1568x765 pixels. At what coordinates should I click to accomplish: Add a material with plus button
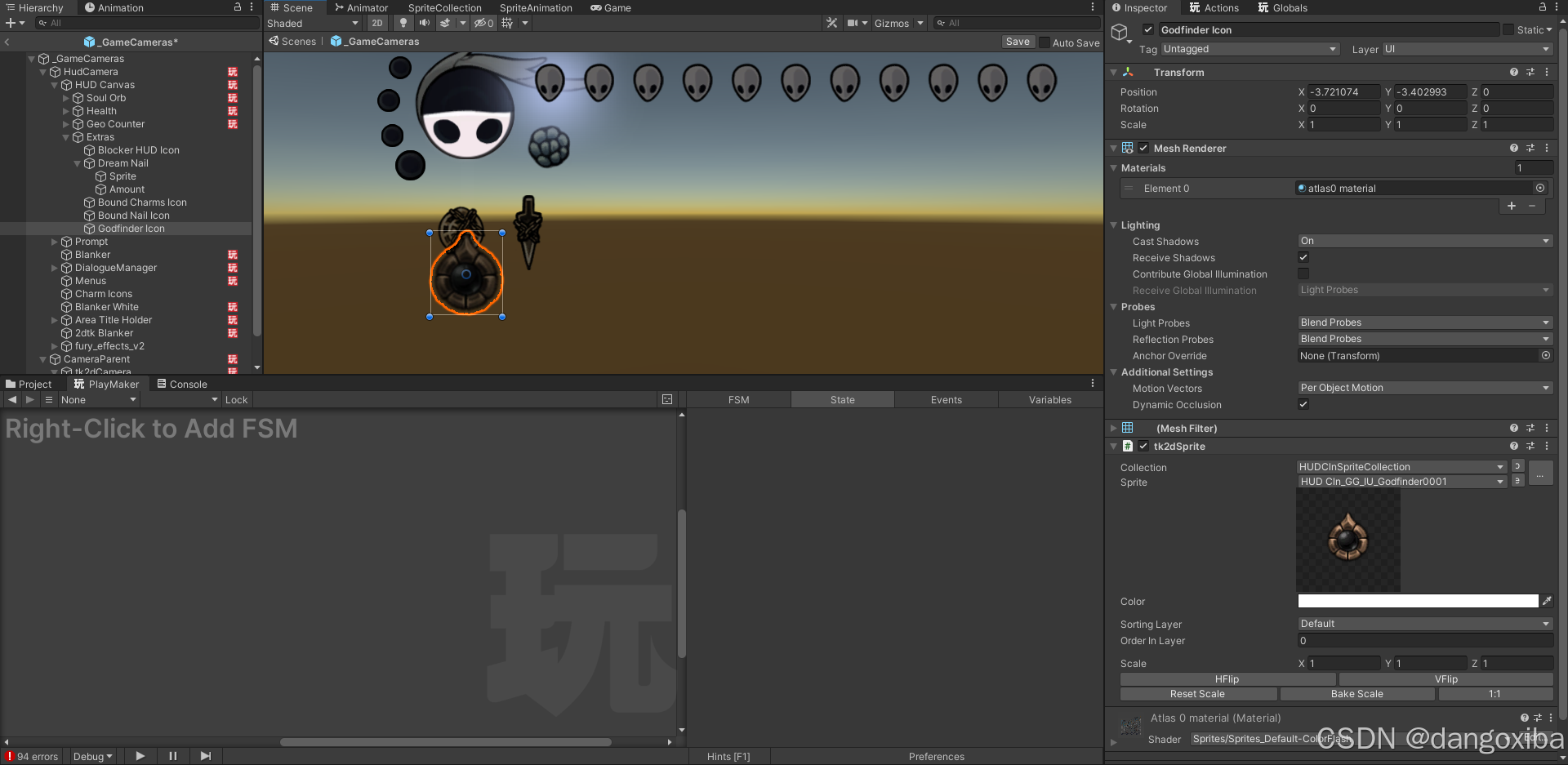(1512, 206)
